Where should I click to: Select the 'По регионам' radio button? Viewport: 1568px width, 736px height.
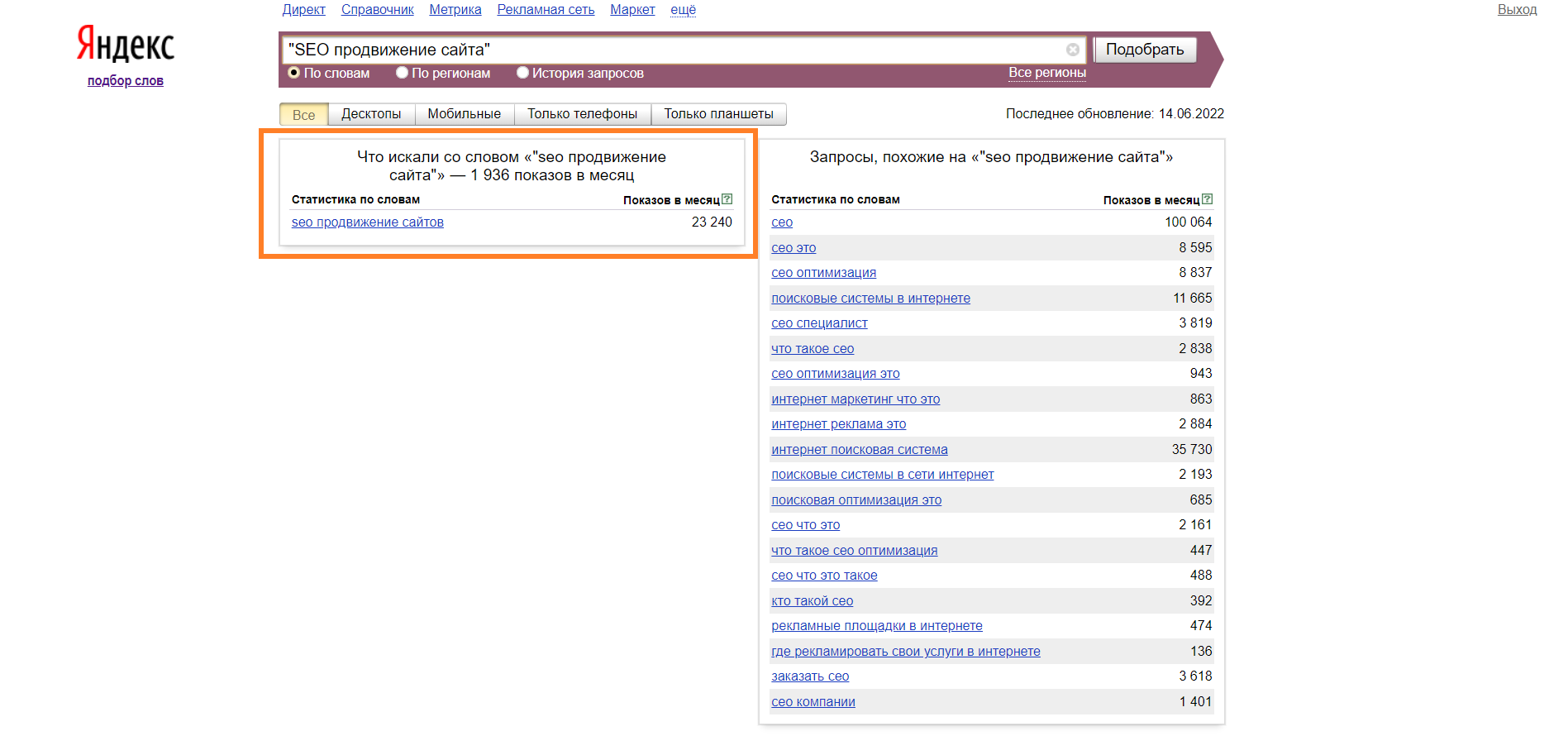pyautogui.click(x=402, y=73)
